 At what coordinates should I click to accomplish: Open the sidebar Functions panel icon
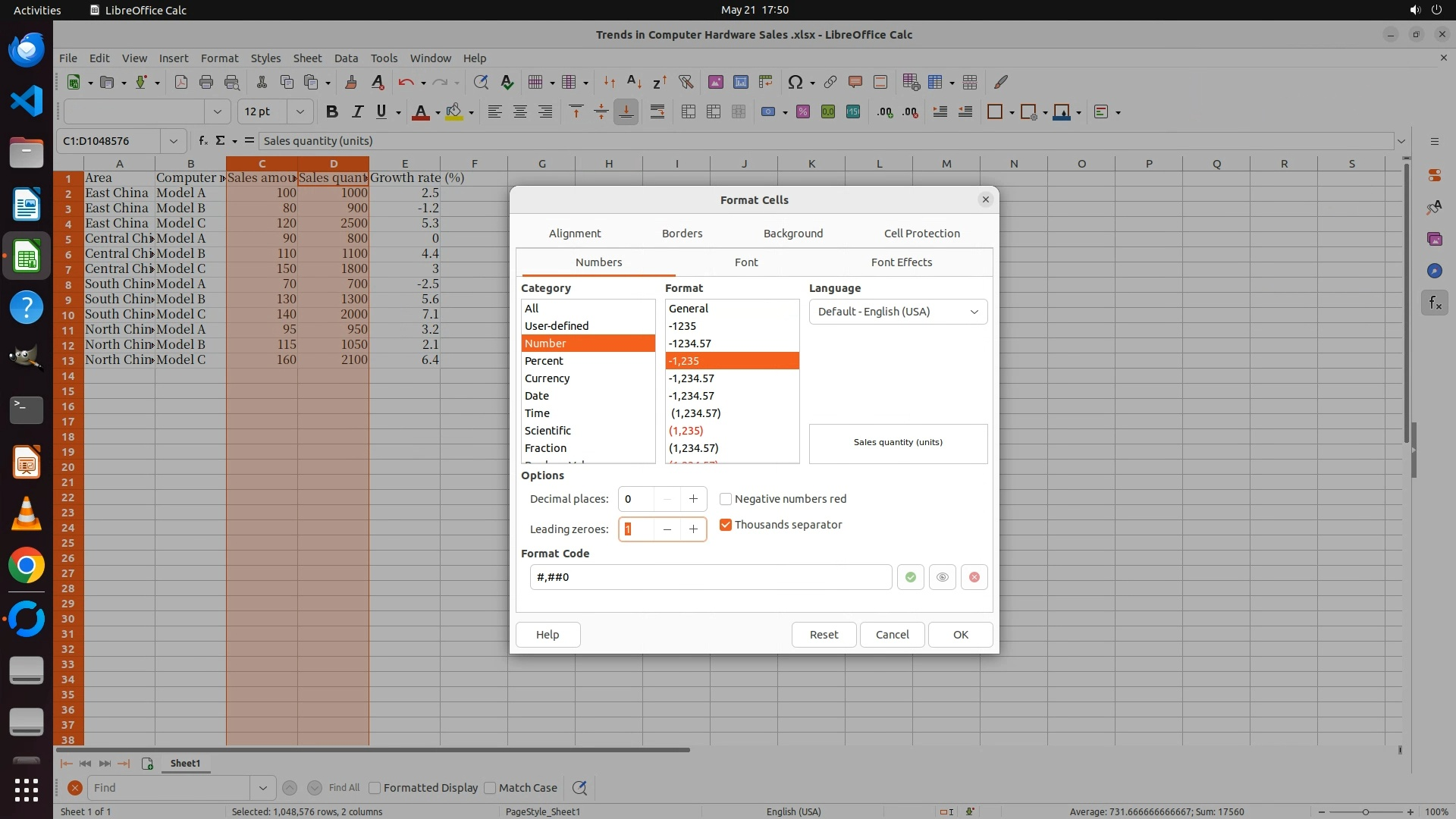click(x=1434, y=303)
